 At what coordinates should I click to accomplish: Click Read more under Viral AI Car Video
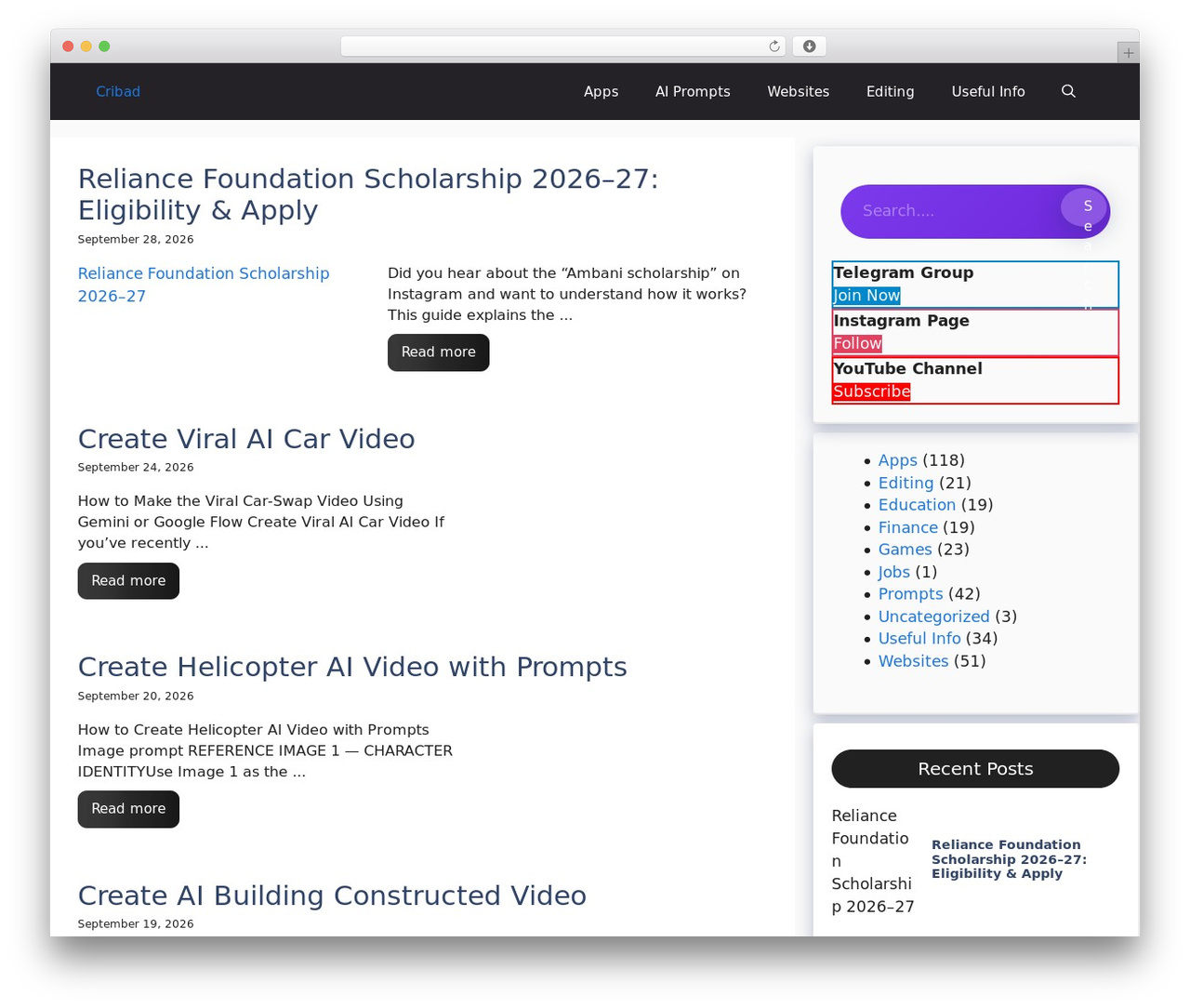point(128,581)
